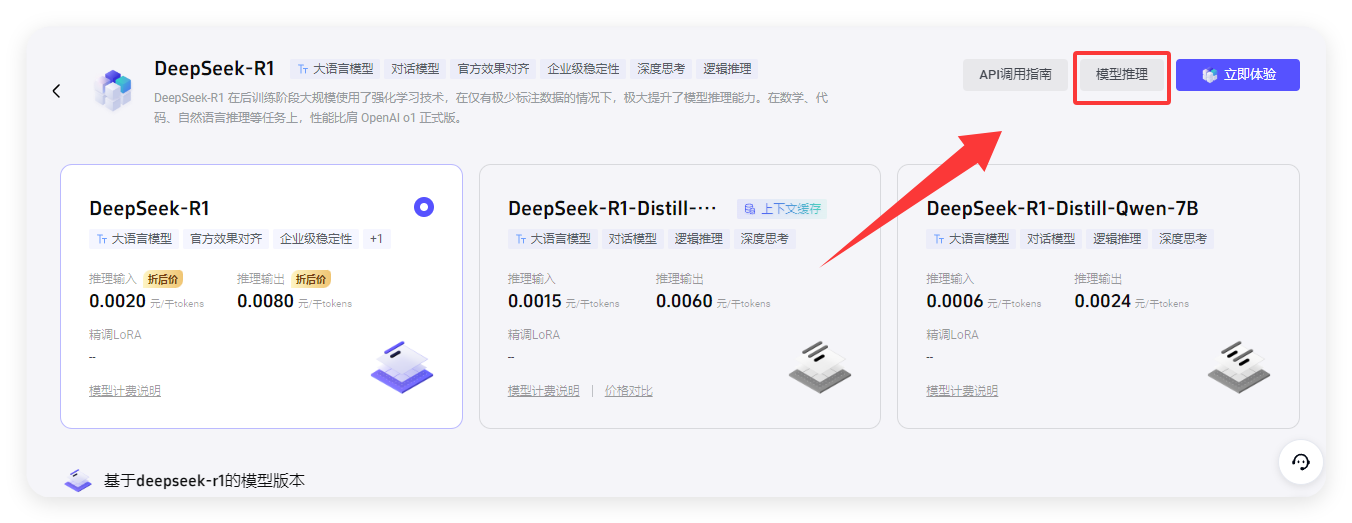Viewport: 1352px width, 523px height.
Task: Click the 模型推理 button
Action: click(1122, 75)
